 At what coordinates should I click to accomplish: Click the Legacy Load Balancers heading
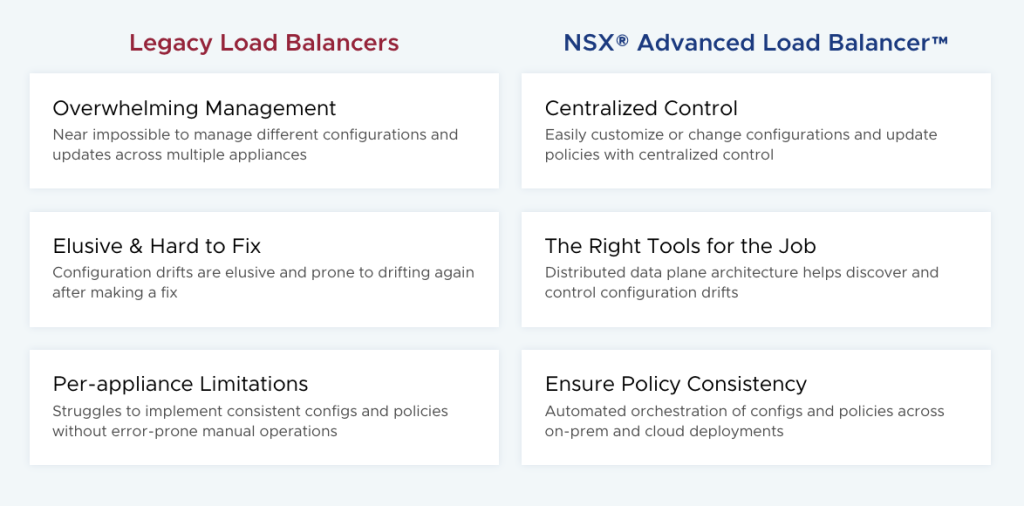click(264, 43)
